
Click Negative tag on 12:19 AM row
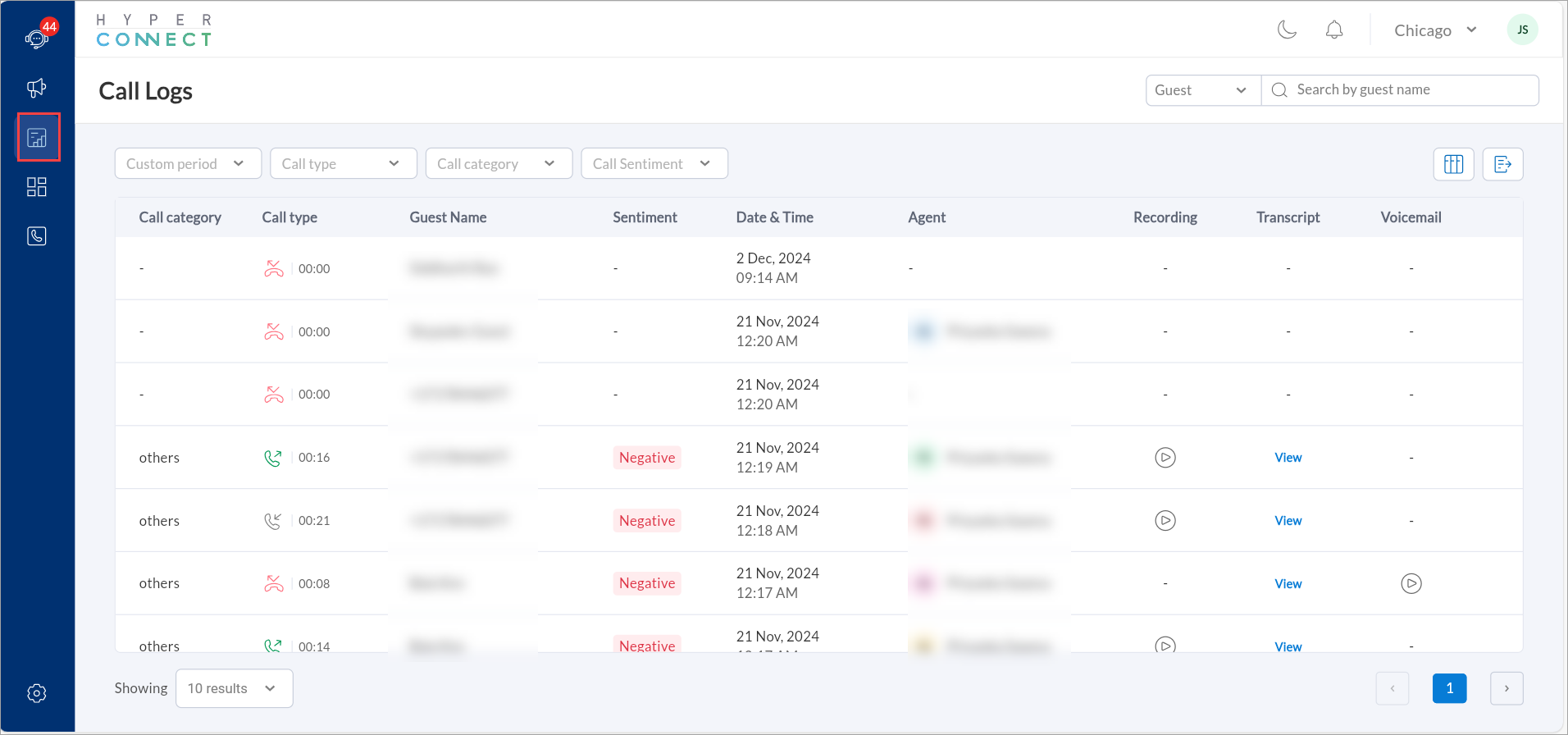tap(647, 458)
